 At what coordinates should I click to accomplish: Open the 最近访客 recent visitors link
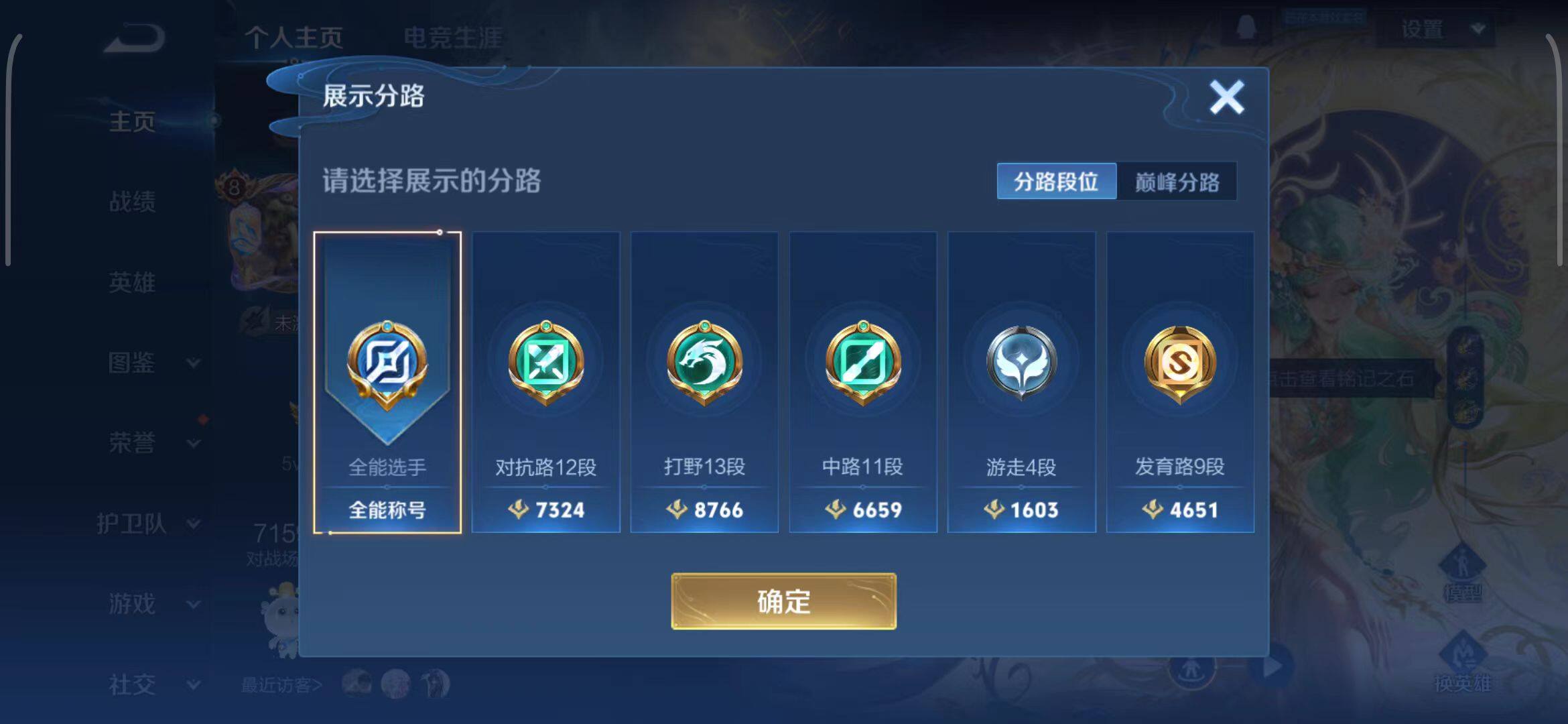(281, 684)
